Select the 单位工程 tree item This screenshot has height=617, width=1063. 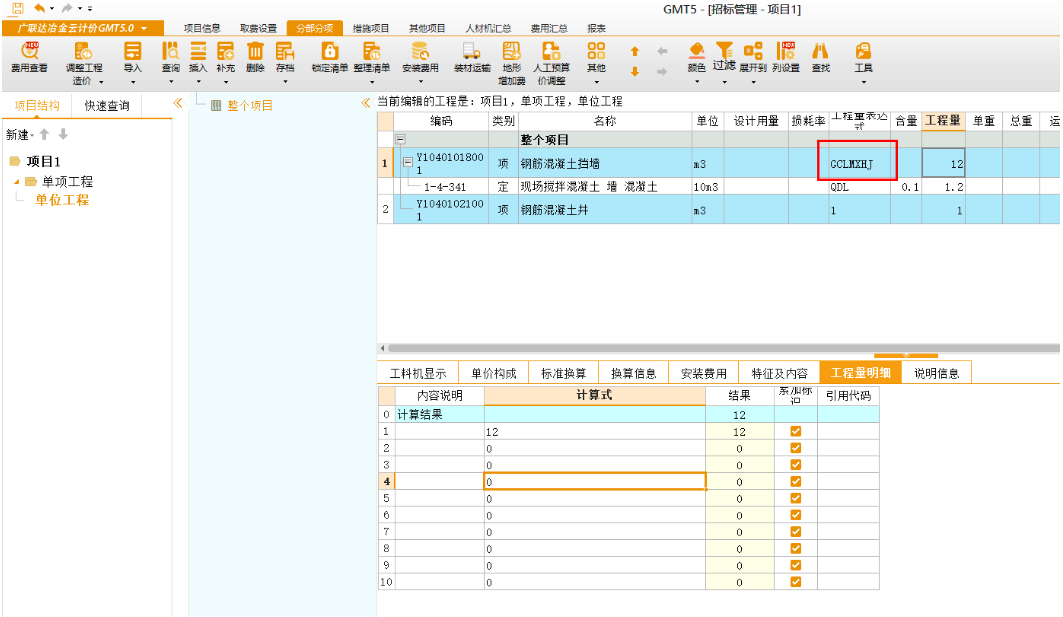[x=62, y=200]
